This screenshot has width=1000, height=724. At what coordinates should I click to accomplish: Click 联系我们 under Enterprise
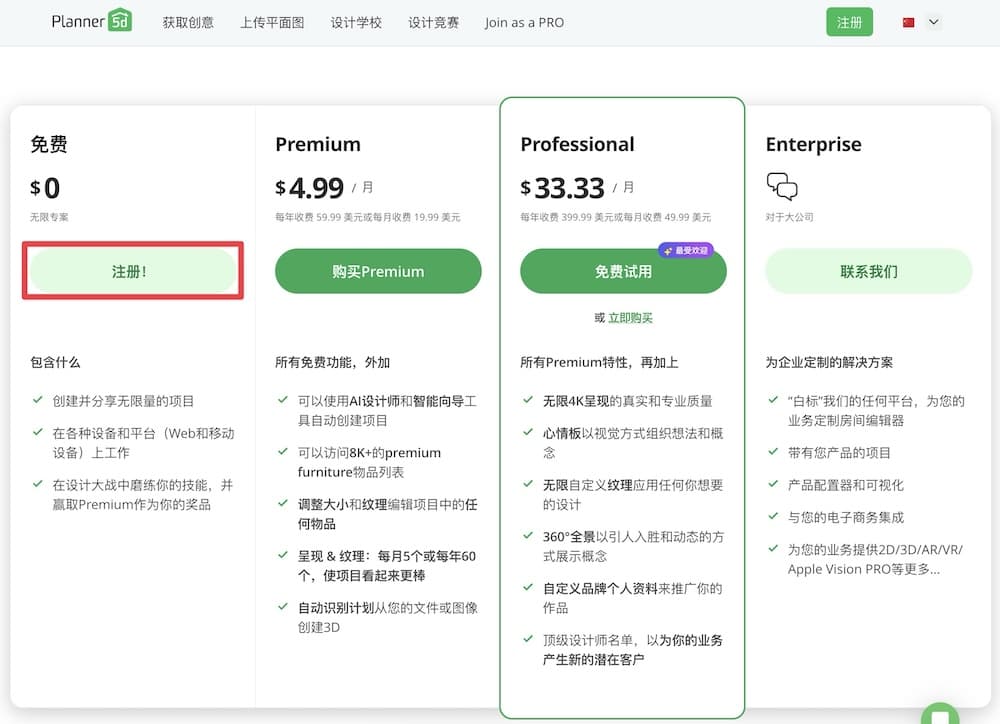tap(868, 271)
